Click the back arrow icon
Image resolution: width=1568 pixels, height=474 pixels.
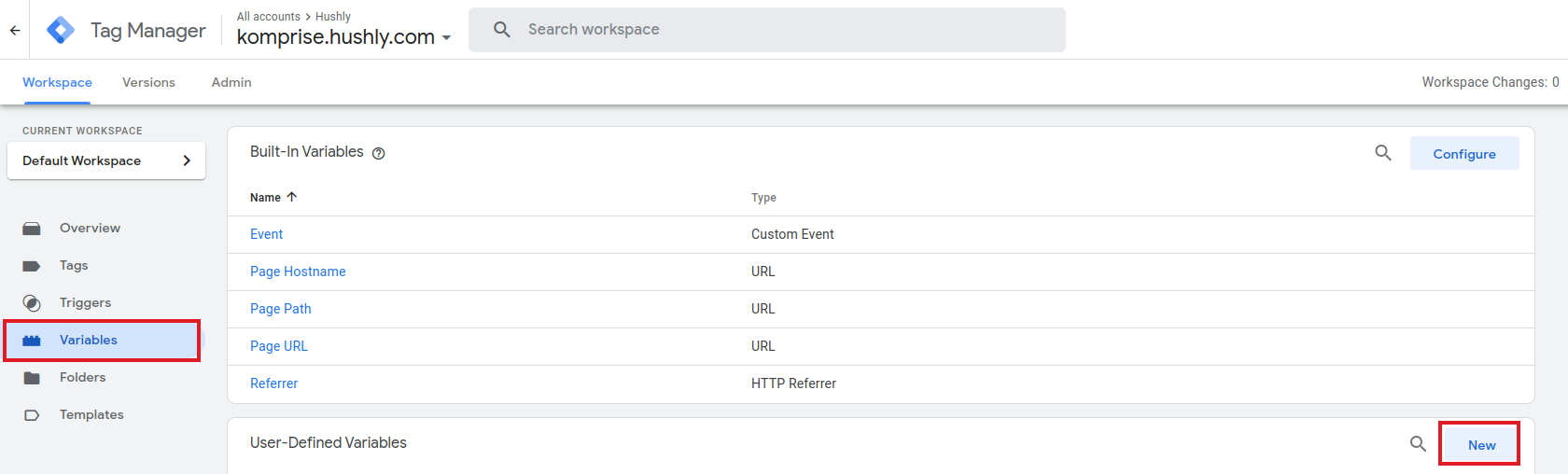[x=15, y=30]
